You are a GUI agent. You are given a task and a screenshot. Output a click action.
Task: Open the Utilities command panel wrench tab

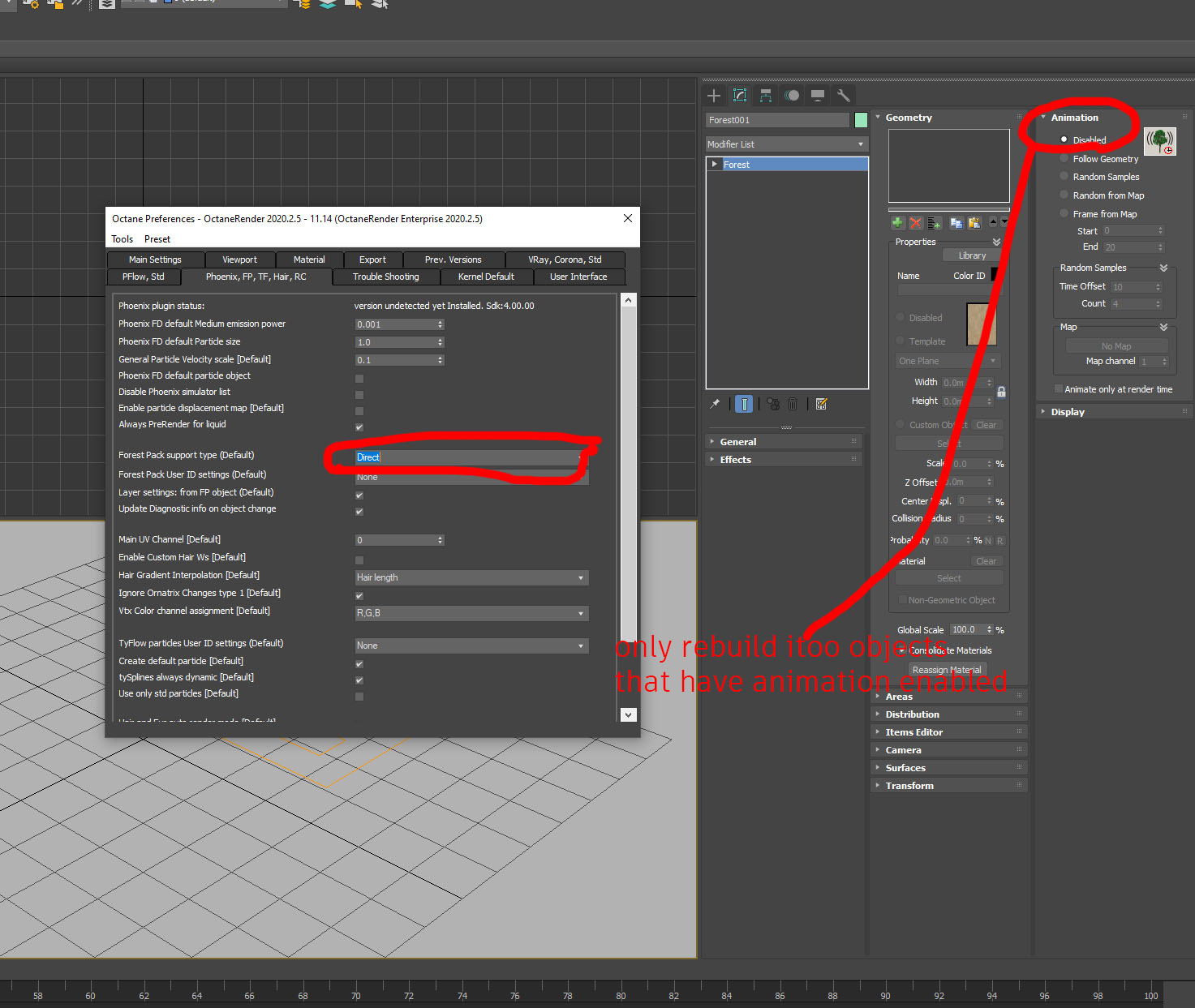[x=844, y=96]
